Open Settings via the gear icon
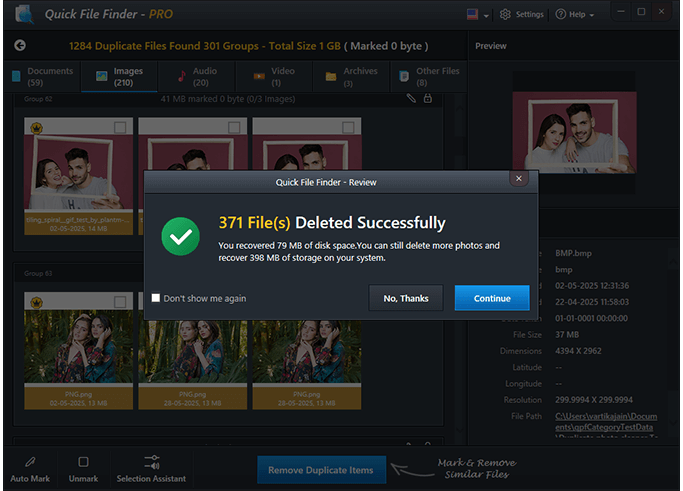The height and width of the screenshot is (491, 683). 505,15
